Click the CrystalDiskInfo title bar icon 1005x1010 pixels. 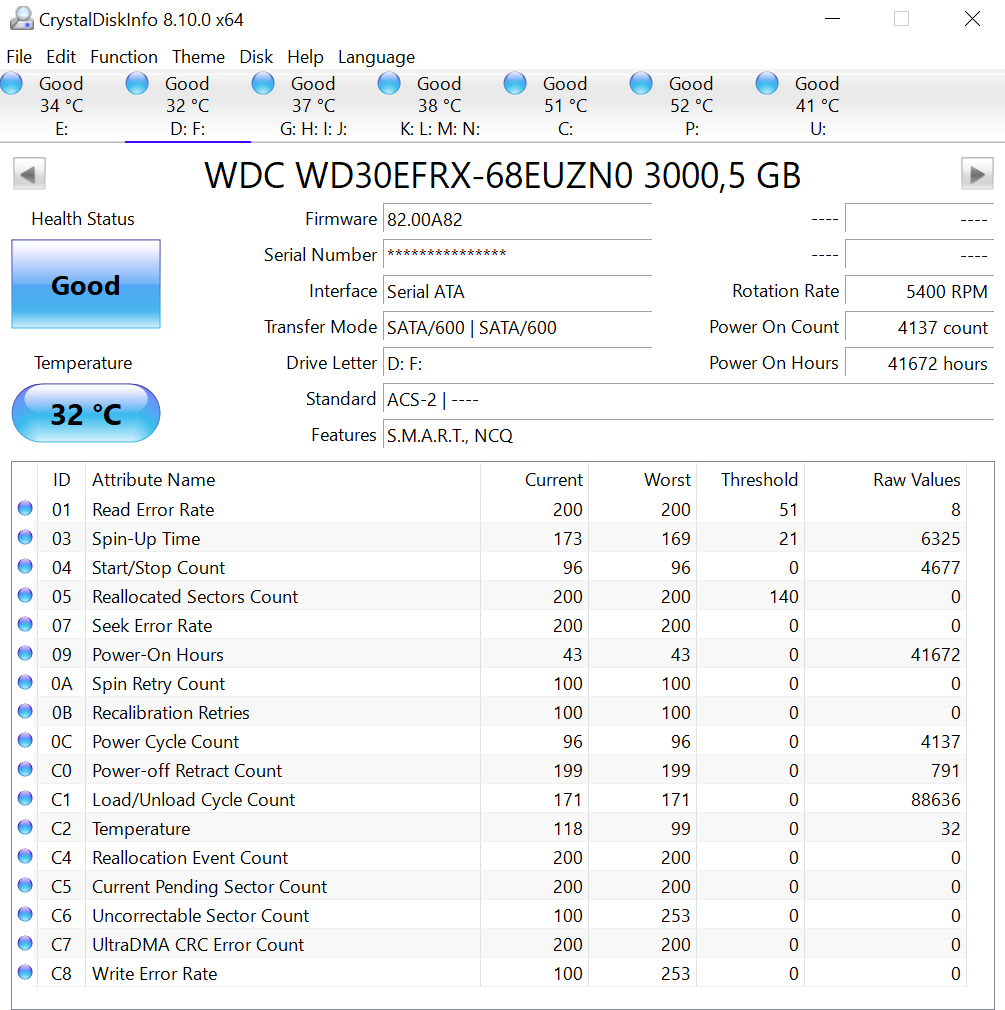pos(21,19)
